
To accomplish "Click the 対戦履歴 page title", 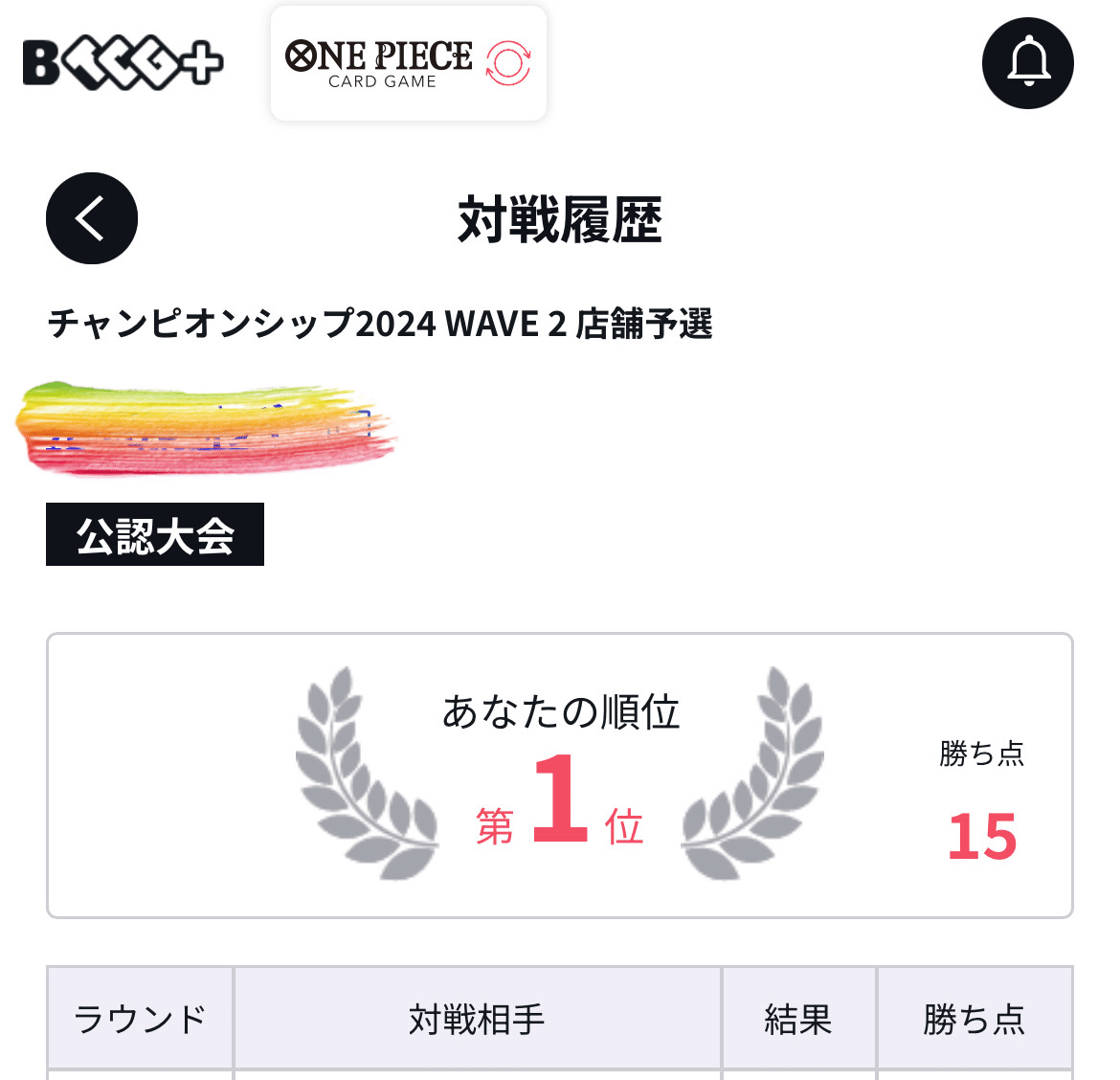I will point(560,219).
